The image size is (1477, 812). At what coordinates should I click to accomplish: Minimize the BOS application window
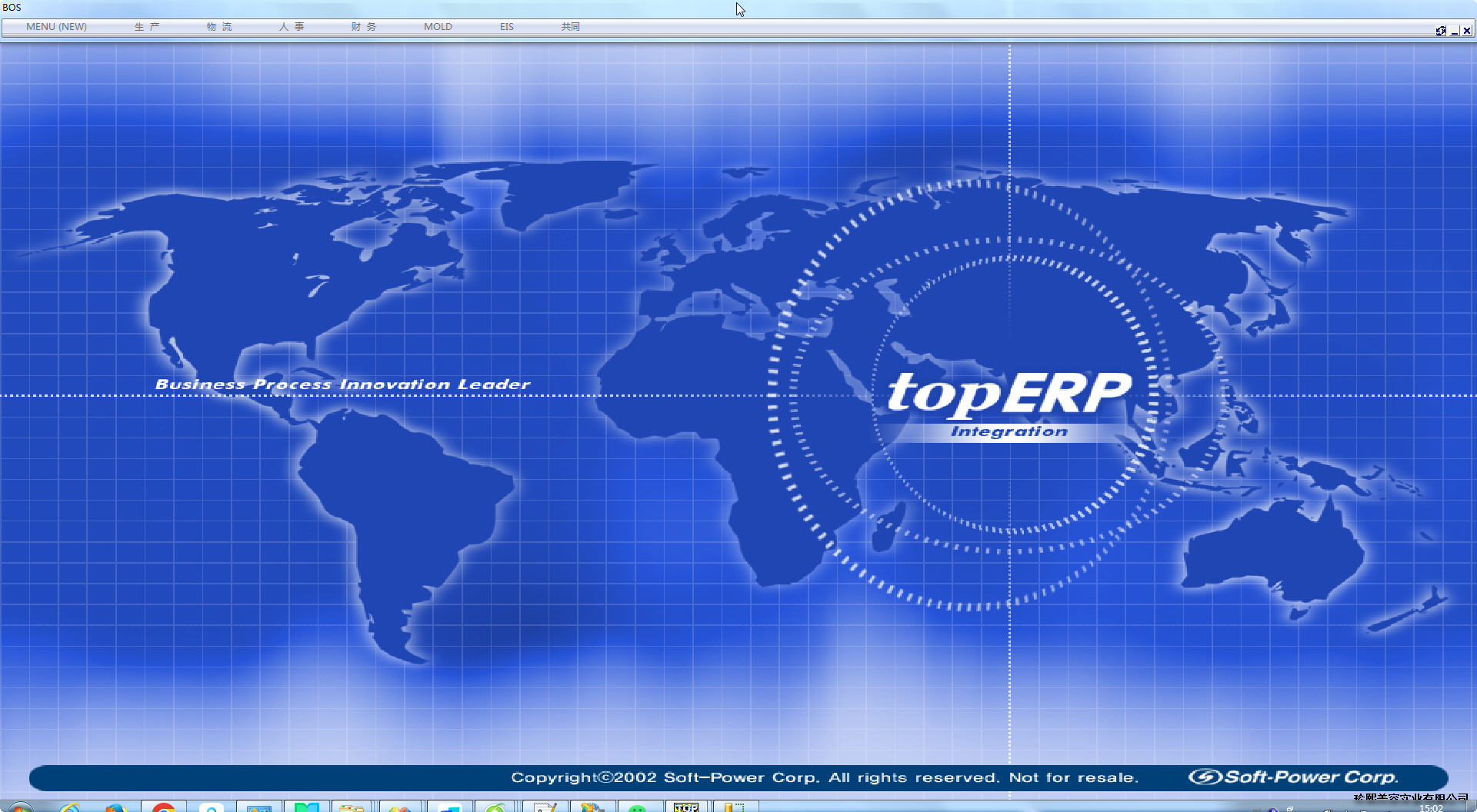[x=1454, y=31]
